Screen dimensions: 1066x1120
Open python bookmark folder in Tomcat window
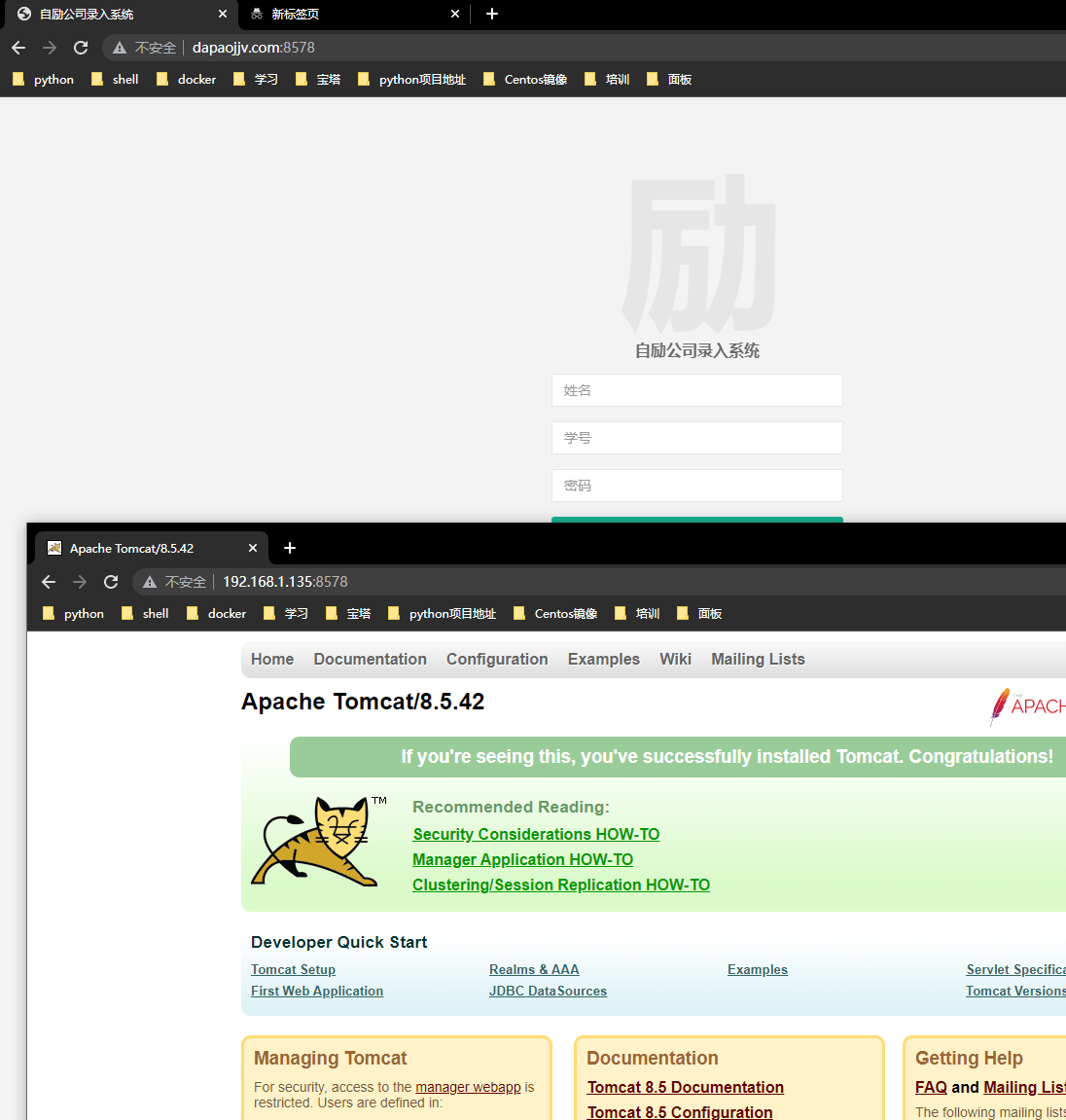[74, 614]
